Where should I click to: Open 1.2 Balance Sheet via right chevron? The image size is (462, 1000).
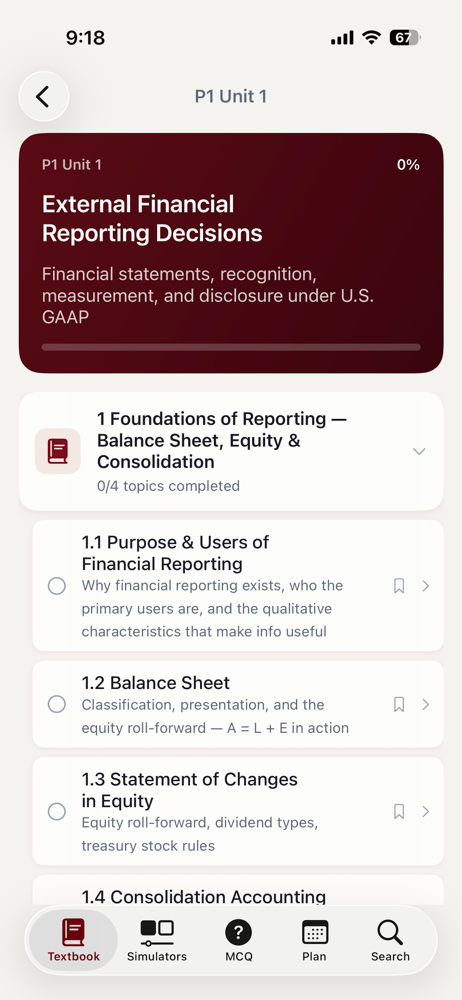(x=426, y=704)
